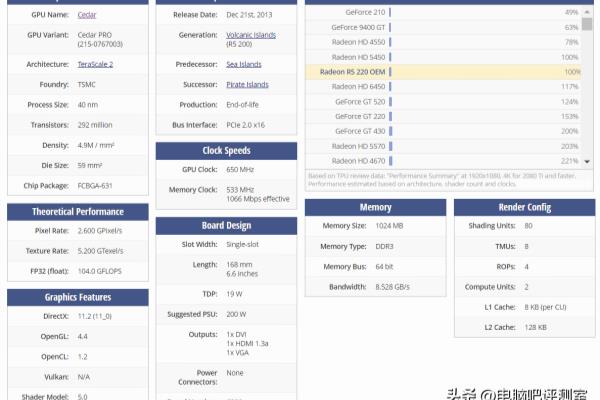The image size is (600, 400).
Task: Click the scroll down arrow in performance list
Action: pyautogui.click(x=587, y=162)
